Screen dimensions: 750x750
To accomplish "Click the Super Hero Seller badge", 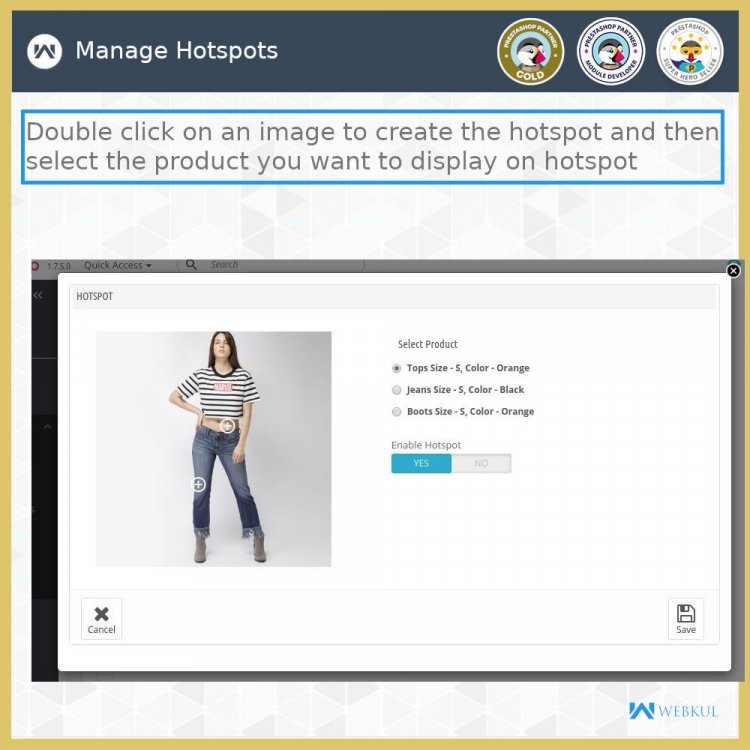I will coord(690,51).
